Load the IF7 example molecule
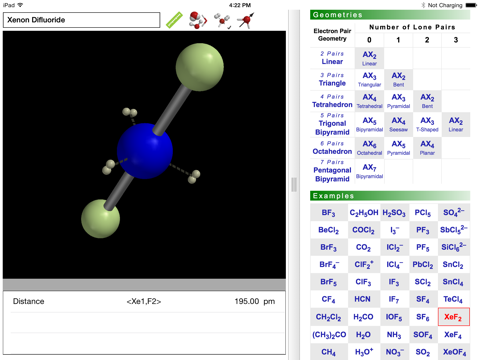This screenshot has width=480, height=360. 394,299
